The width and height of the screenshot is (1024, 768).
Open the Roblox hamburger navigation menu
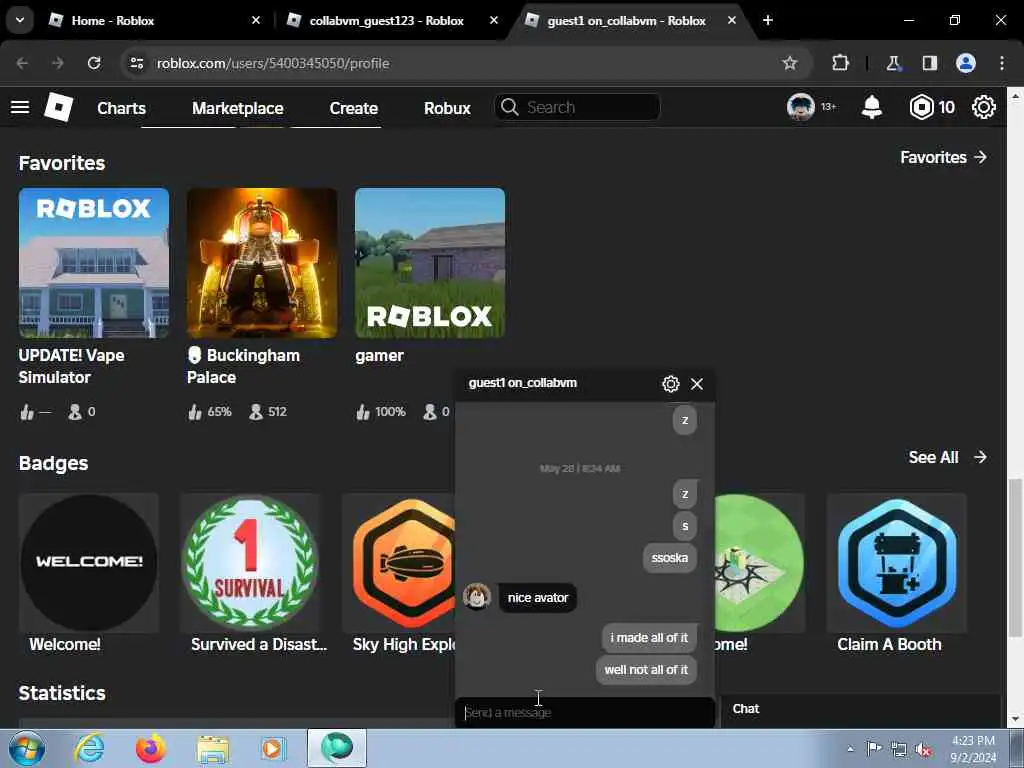point(20,107)
